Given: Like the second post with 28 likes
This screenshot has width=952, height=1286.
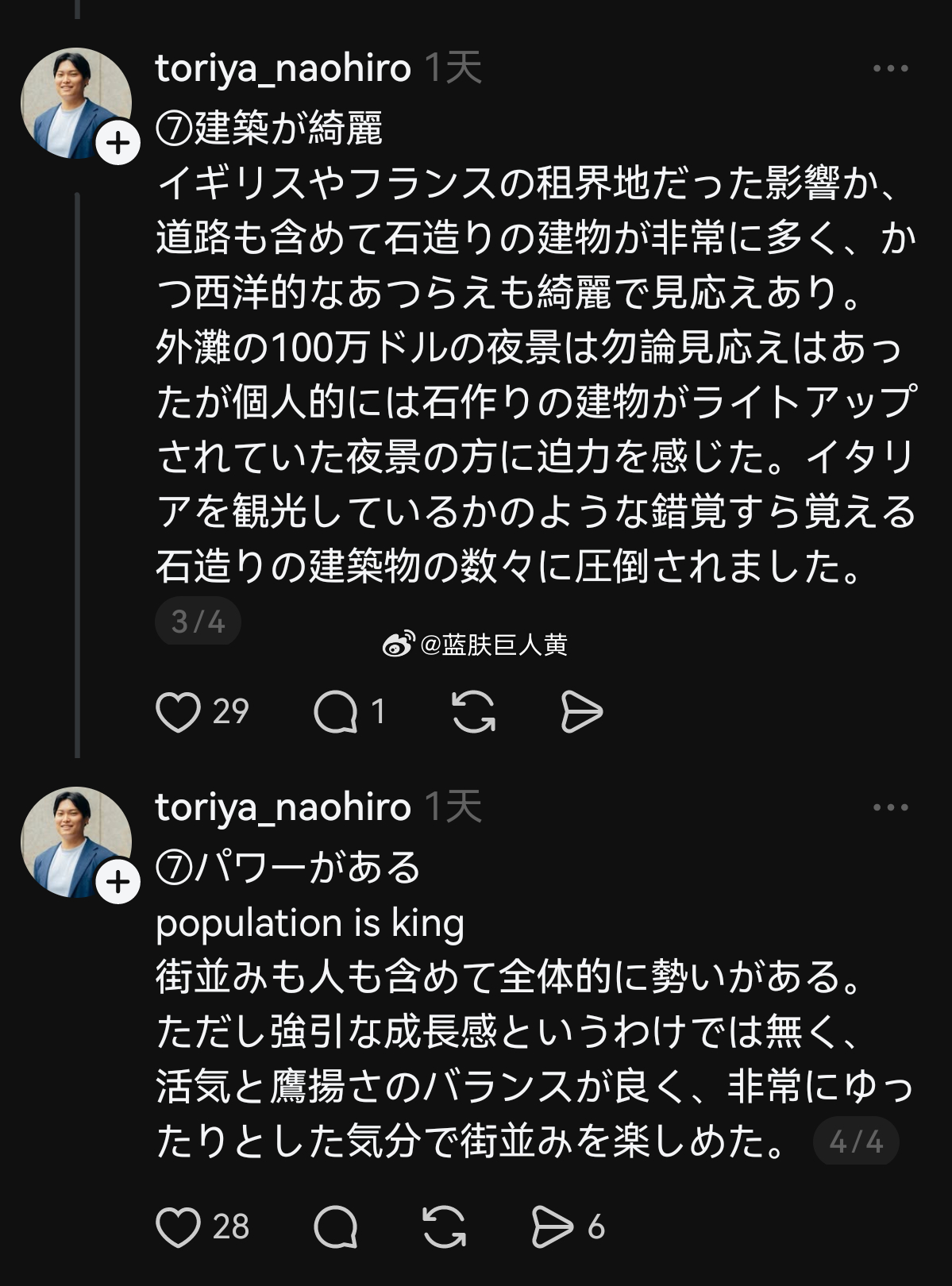Looking at the screenshot, I should click(x=178, y=1227).
